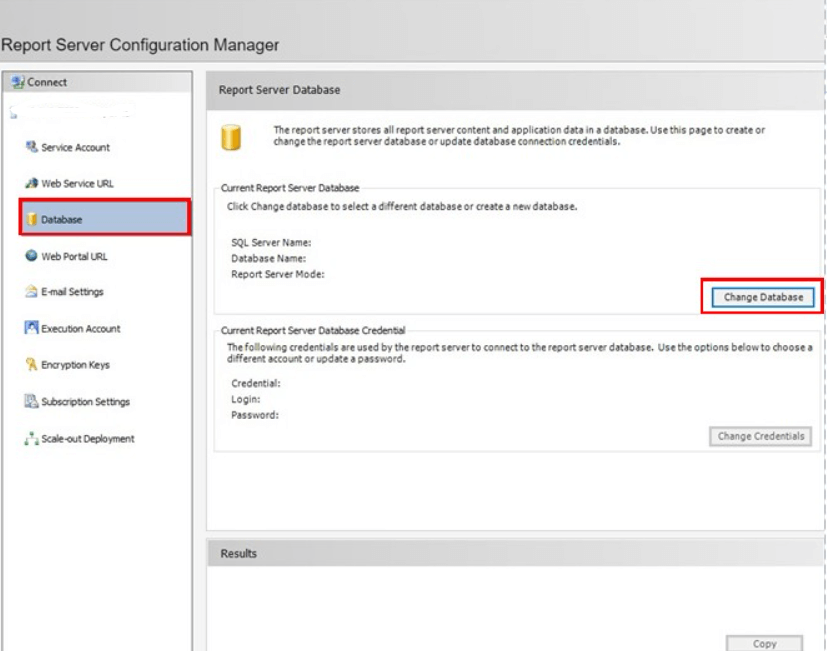Click the Service Account icon
This screenshot has width=827, height=651.
point(31,147)
